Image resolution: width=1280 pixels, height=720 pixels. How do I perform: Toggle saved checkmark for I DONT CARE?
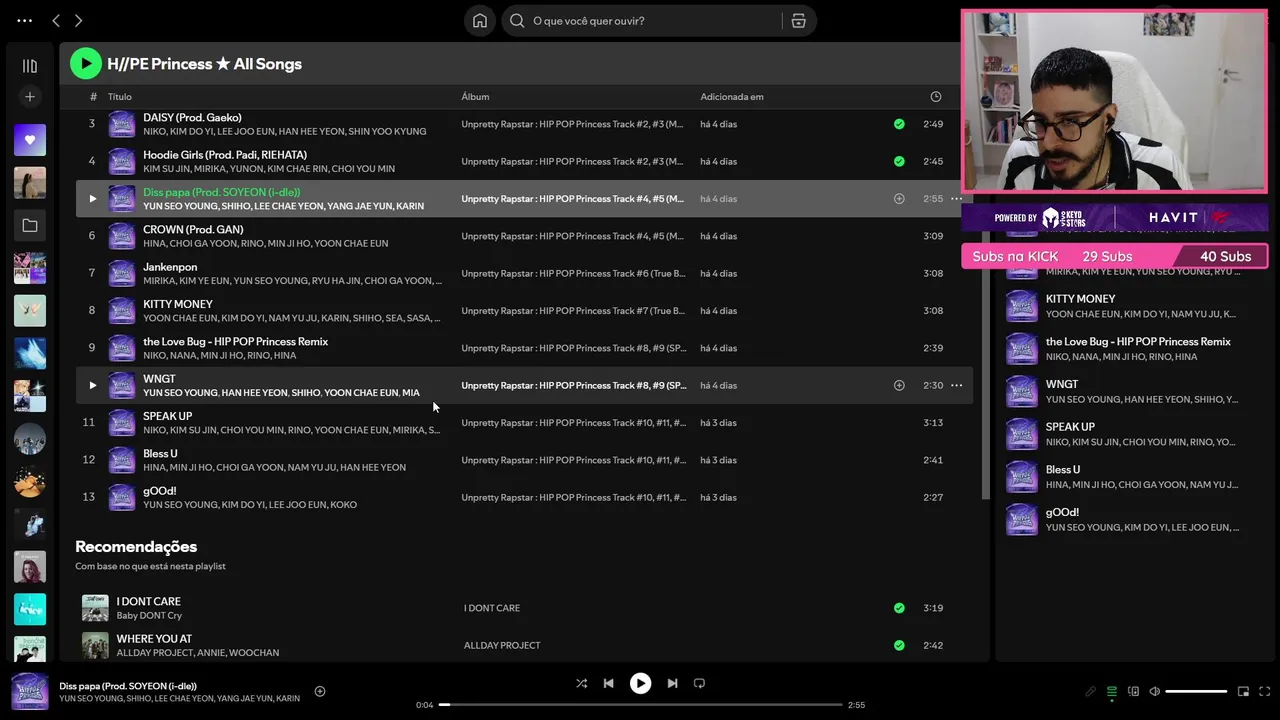click(899, 608)
